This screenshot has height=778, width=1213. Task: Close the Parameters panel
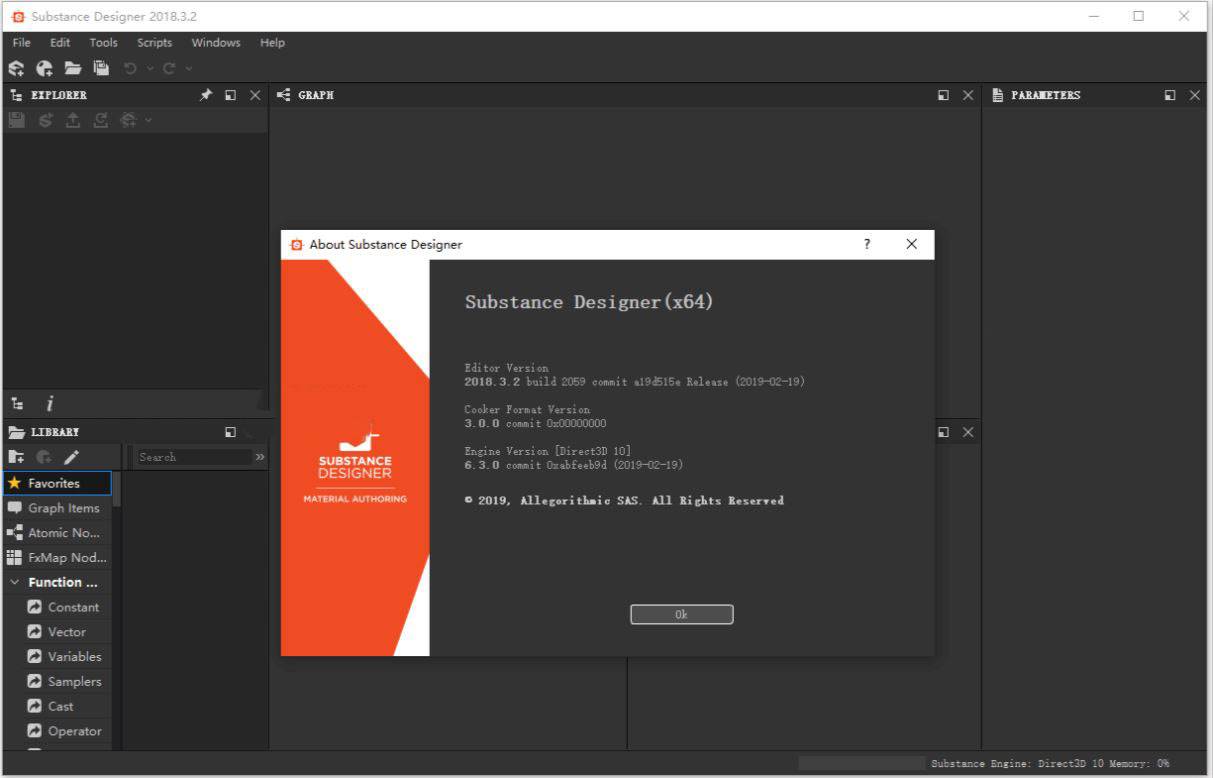click(1194, 95)
